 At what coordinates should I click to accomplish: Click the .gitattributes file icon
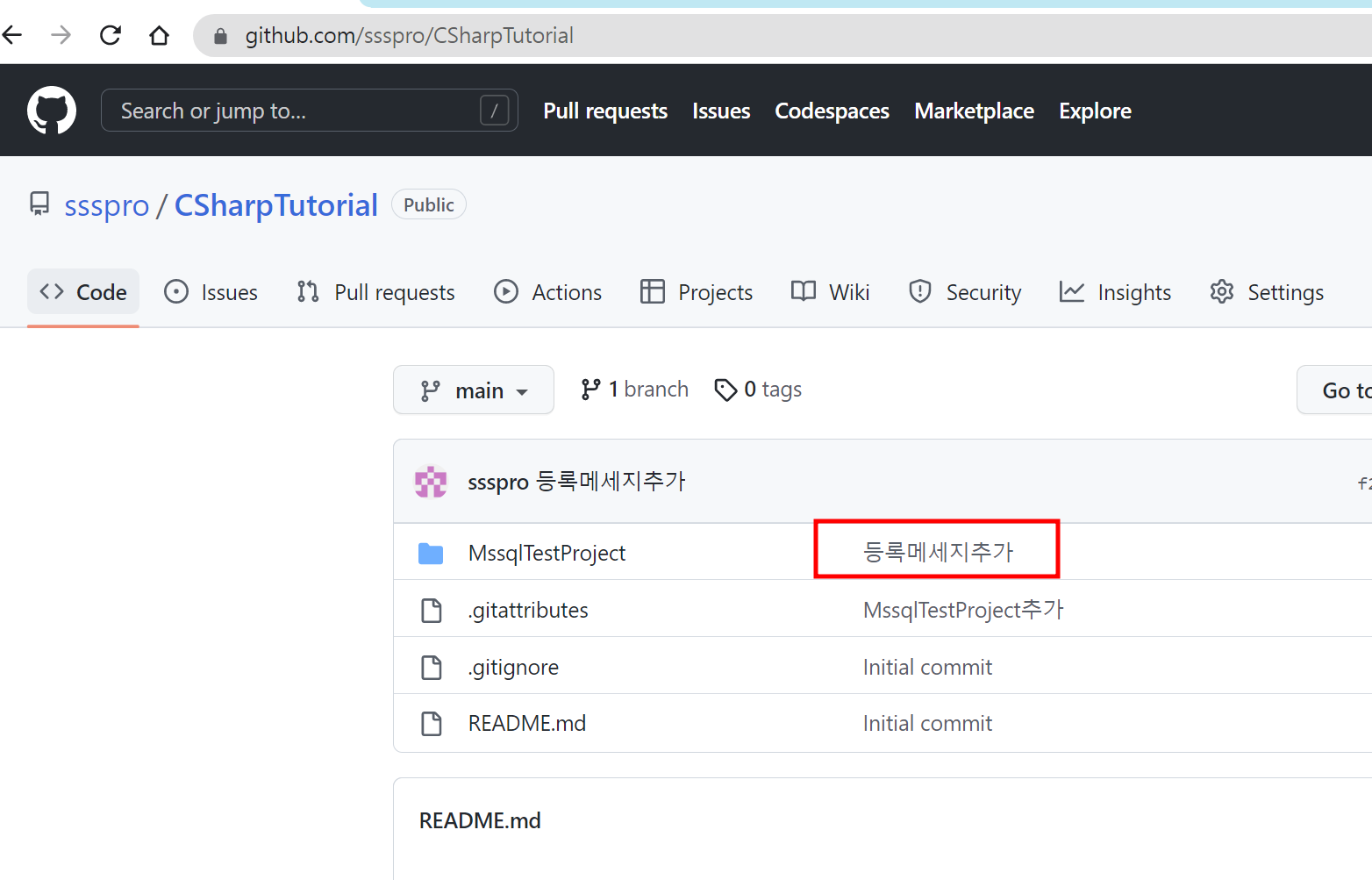tap(432, 611)
